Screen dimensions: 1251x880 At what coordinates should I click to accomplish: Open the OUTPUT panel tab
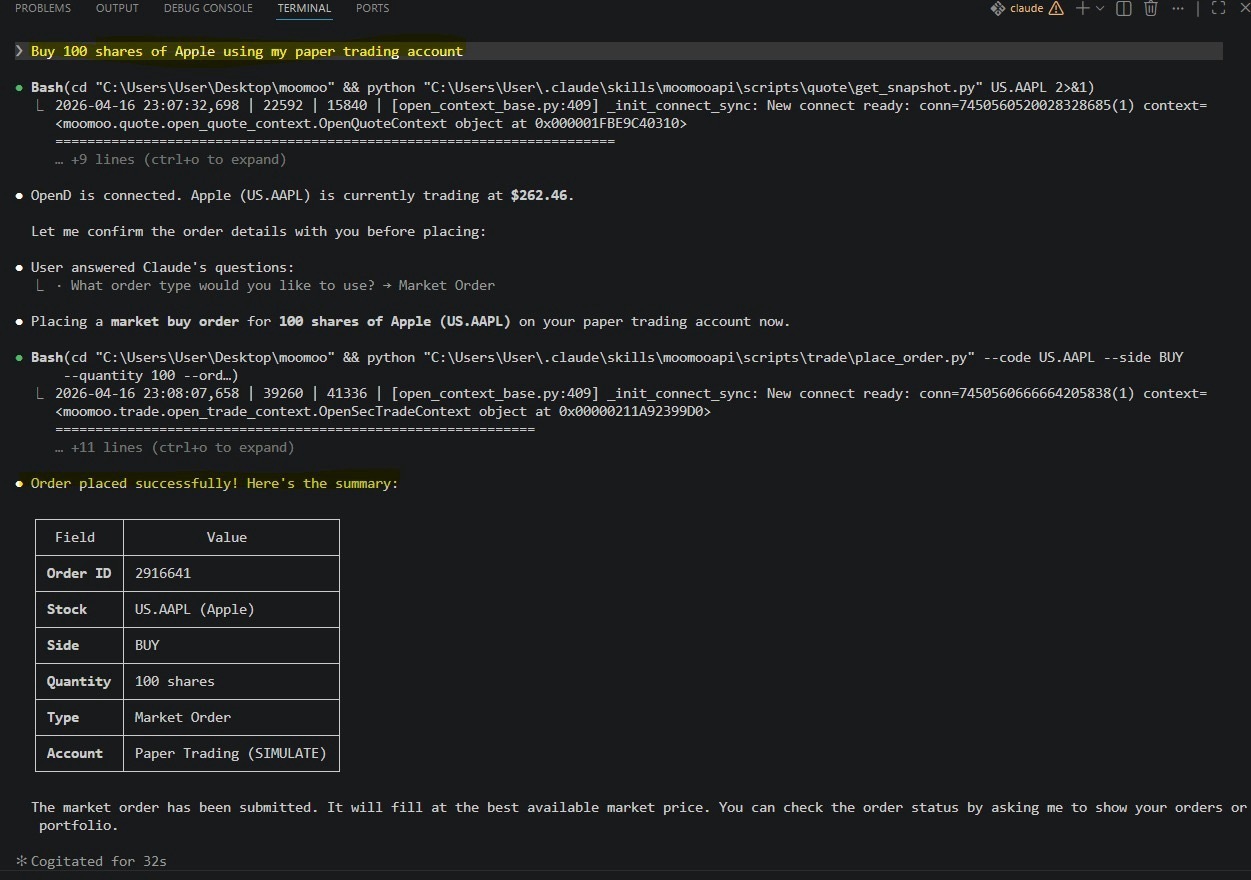[117, 8]
